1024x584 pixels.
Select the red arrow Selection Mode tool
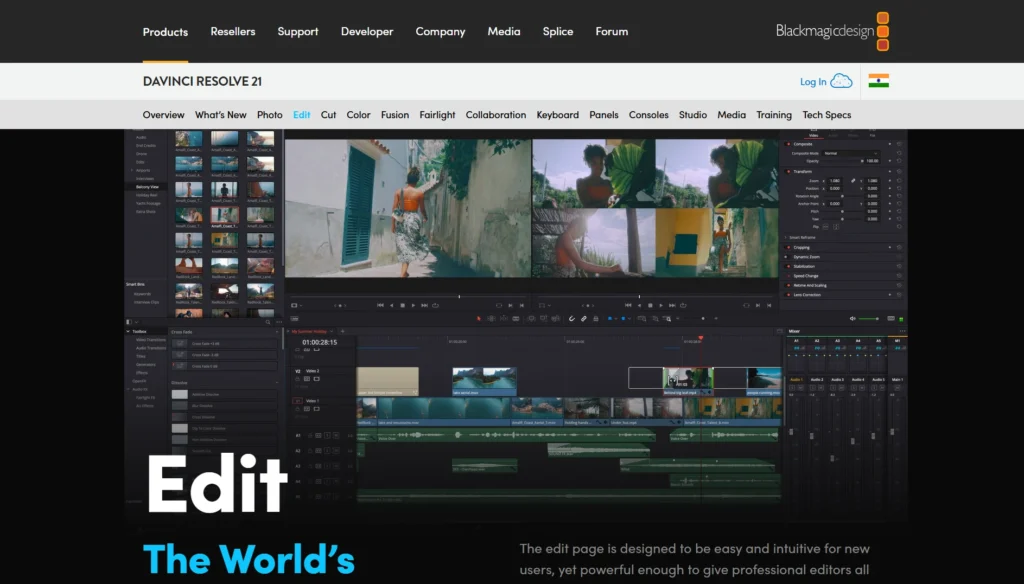(x=479, y=319)
